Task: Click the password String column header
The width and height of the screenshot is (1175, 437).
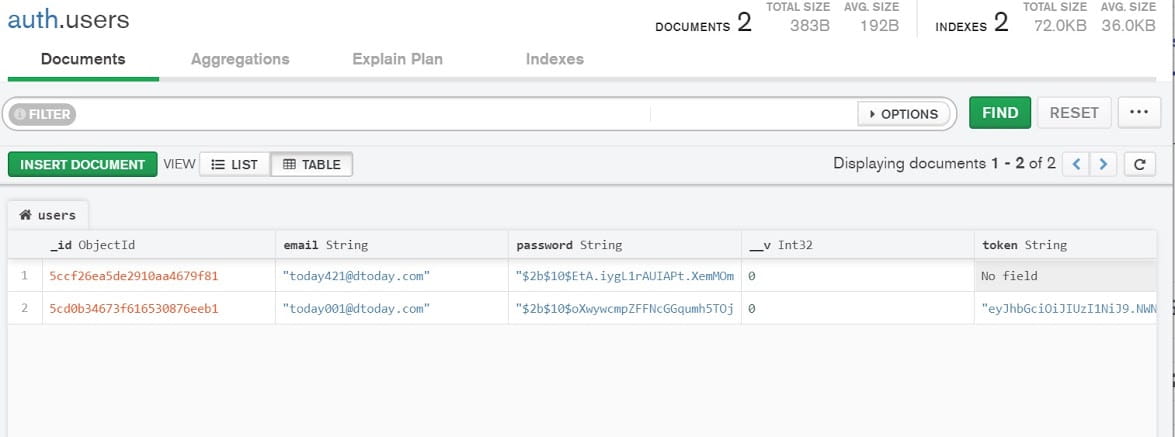Action: [x=625, y=245]
